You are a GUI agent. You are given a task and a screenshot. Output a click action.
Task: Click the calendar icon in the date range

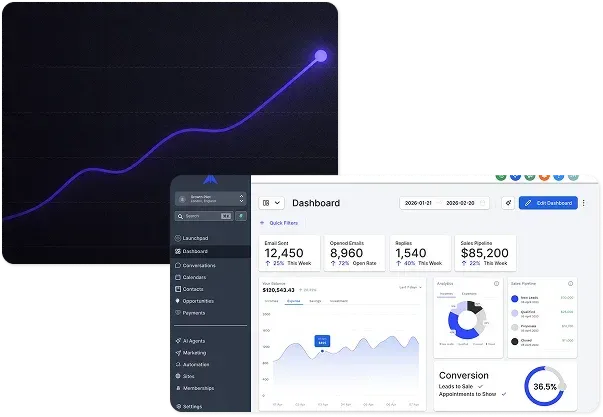click(x=483, y=203)
